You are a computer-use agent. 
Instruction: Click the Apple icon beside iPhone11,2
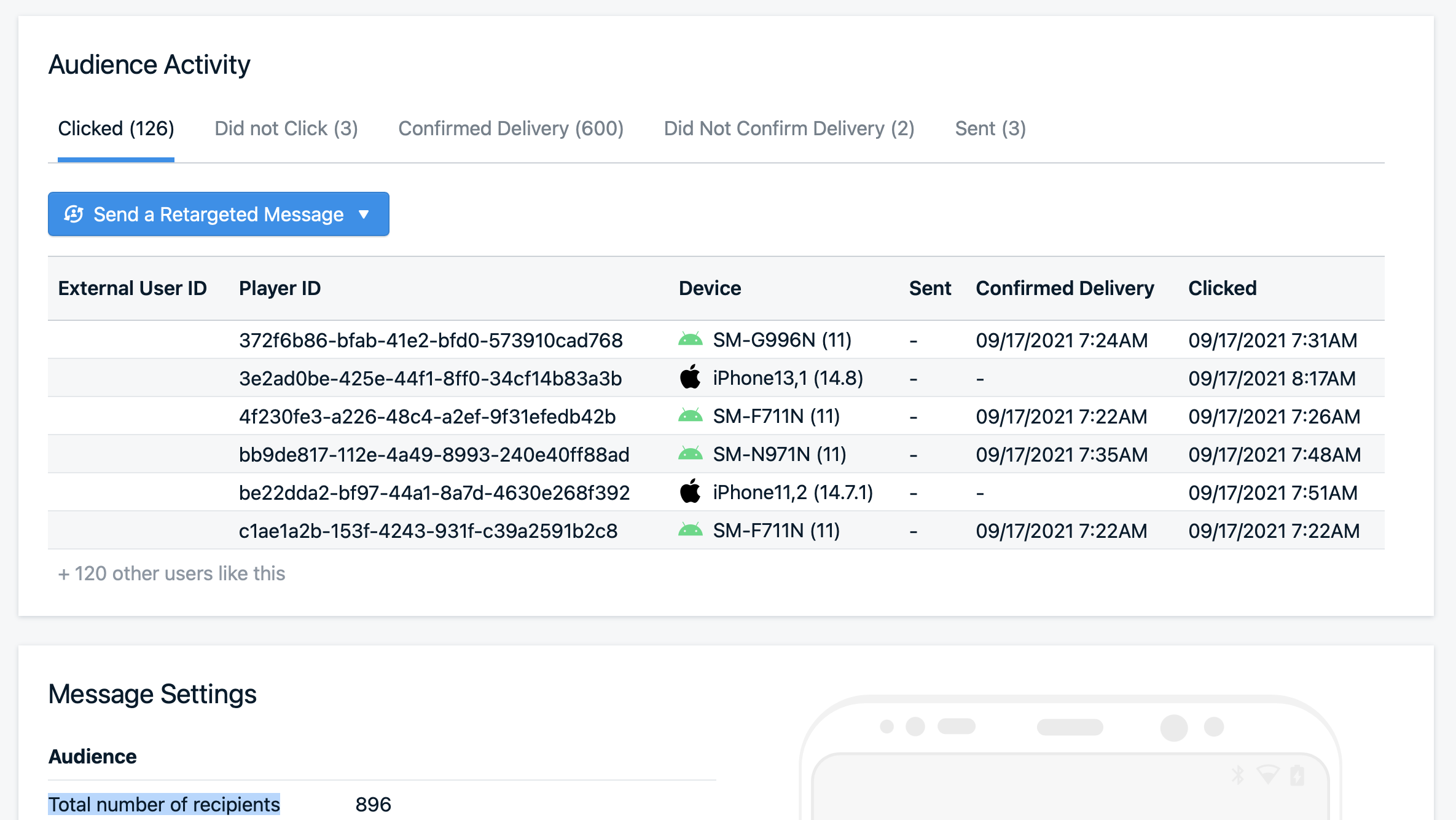[691, 491]
